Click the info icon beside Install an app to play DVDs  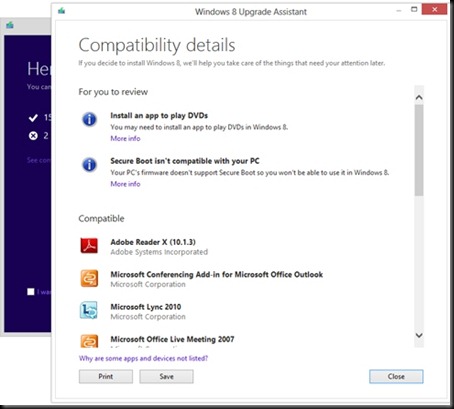[89, 119]
